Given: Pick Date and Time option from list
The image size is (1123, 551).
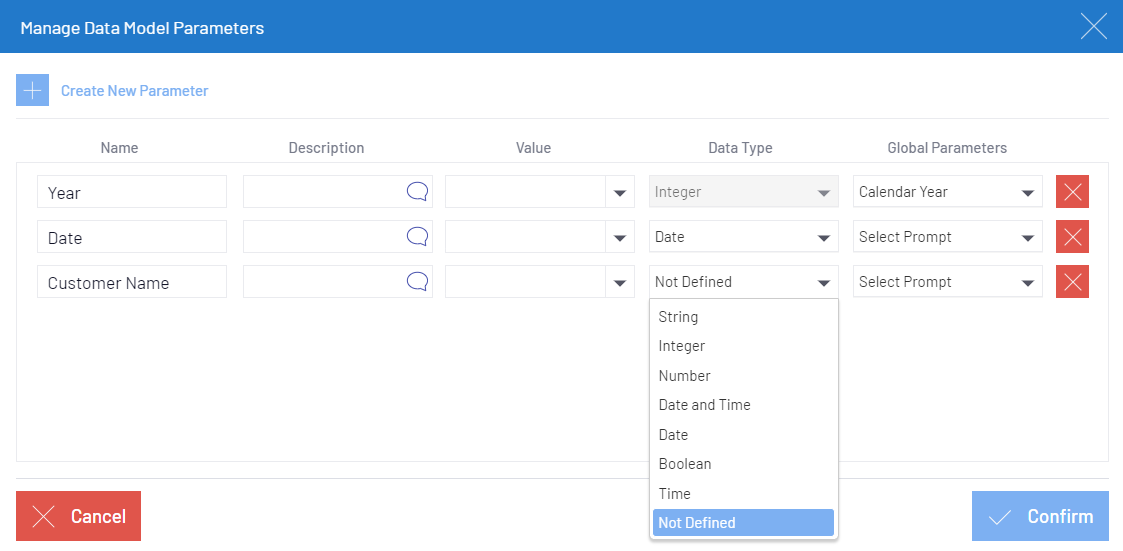Looking at the screenshot, I should click(x=704, y=405).
